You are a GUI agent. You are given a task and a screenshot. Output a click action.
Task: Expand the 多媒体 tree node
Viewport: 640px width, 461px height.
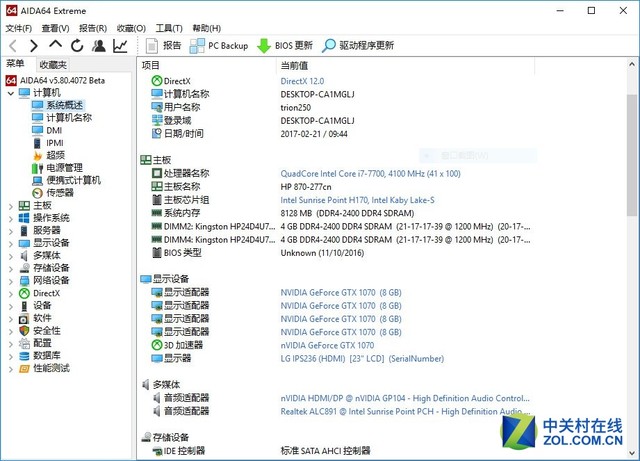tap(11, 256)
